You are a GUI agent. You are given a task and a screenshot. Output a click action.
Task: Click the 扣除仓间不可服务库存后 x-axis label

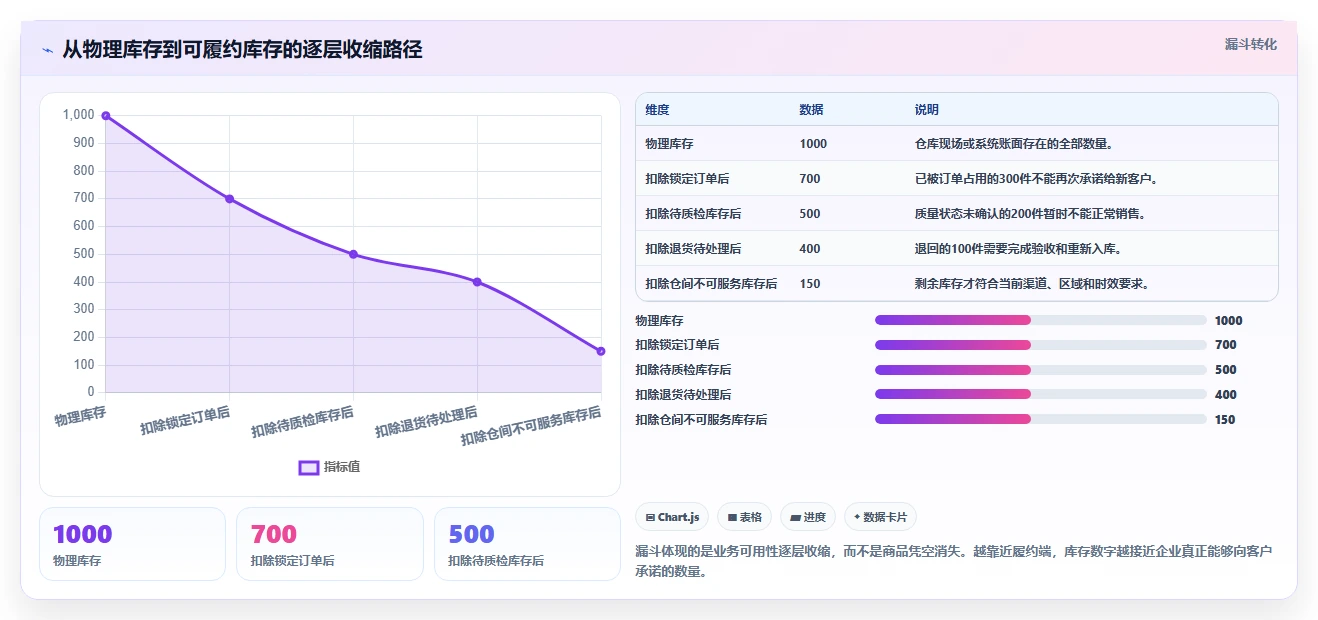(x=531, y=426)
